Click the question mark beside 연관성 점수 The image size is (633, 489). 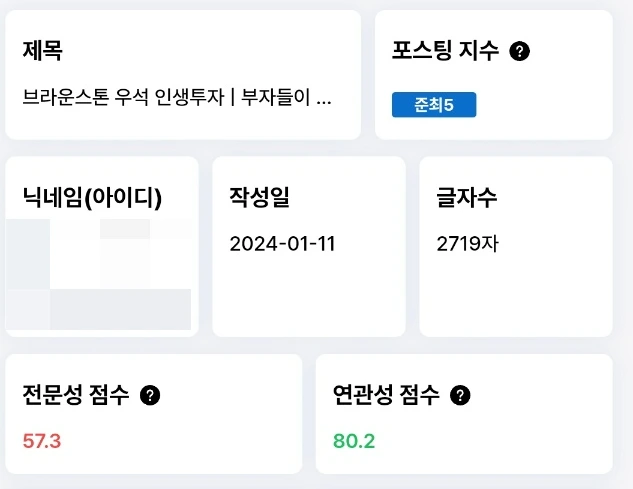point(460,395)
